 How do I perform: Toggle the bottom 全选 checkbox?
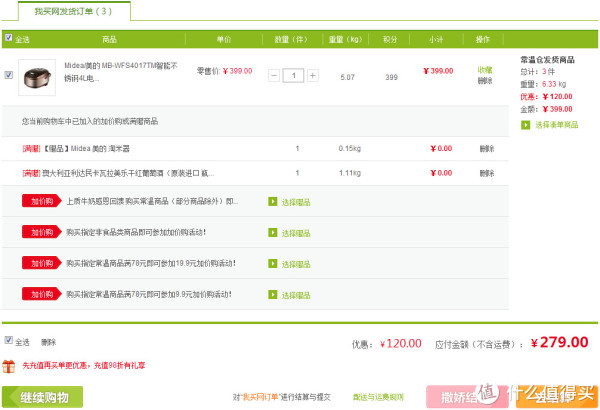pyautogui.click(x=8, y=340)
